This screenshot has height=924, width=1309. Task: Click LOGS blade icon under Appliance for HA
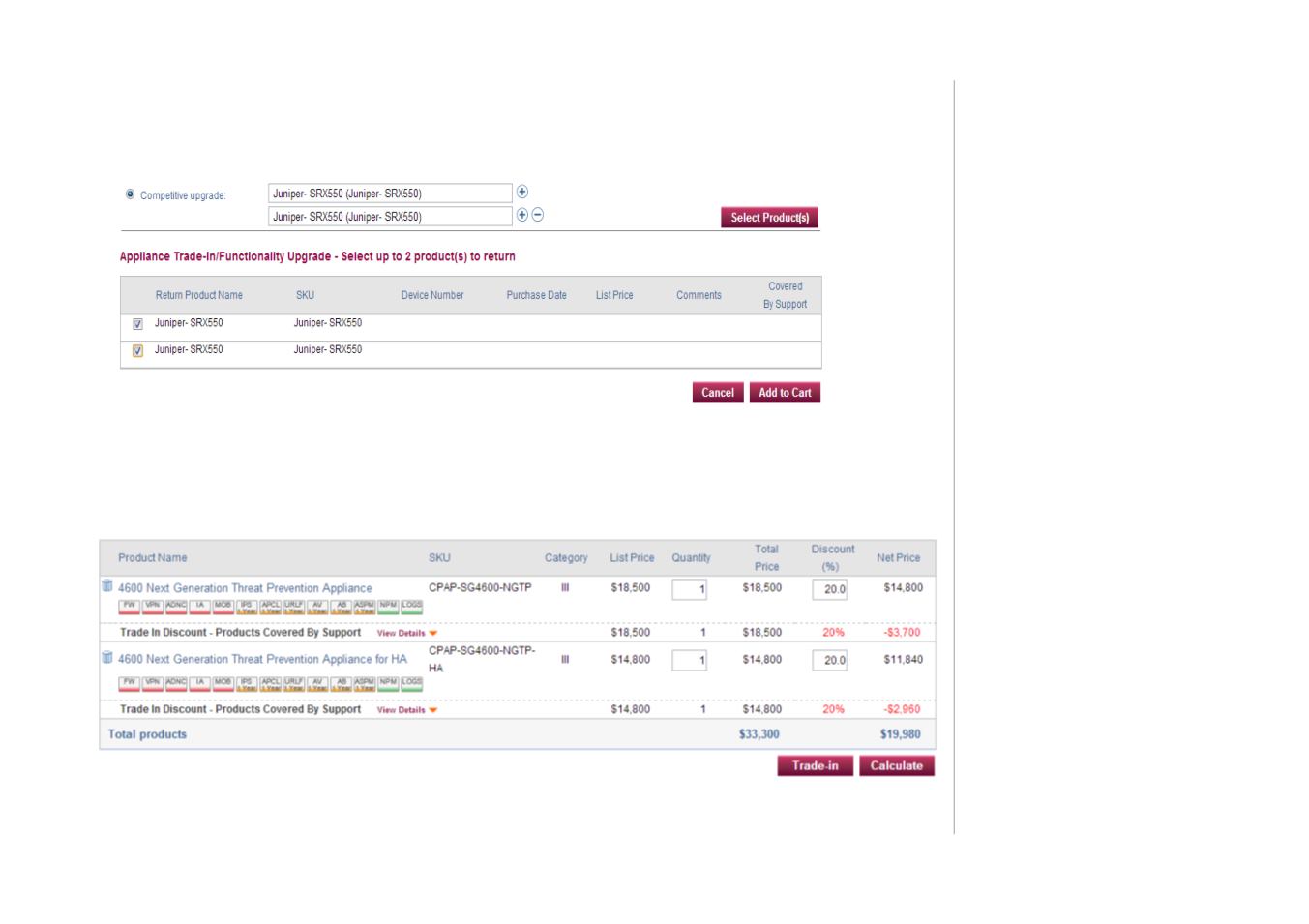click(x=411, y=683)
